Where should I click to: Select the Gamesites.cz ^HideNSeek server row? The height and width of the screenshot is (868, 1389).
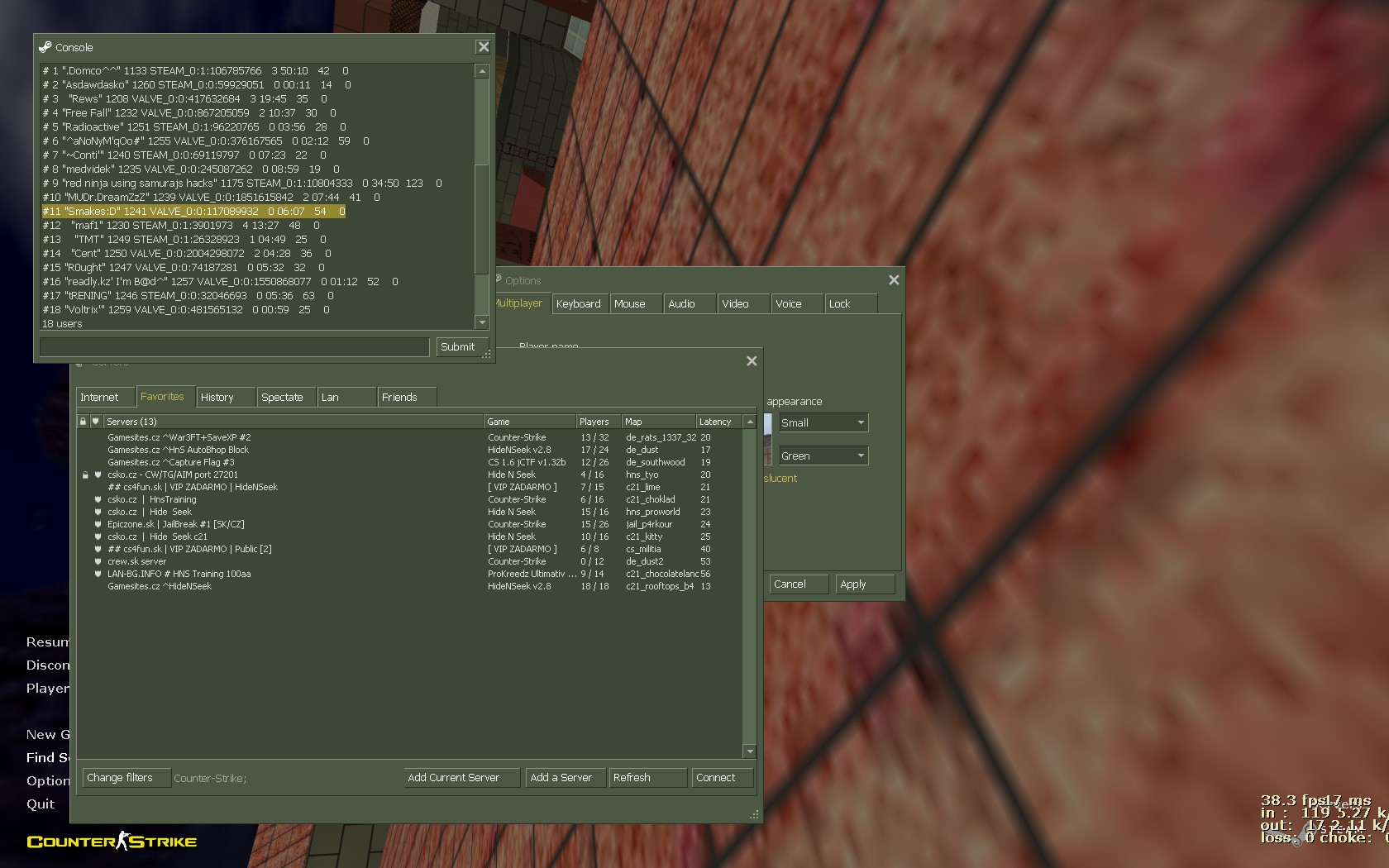click(x=160, y=587)
